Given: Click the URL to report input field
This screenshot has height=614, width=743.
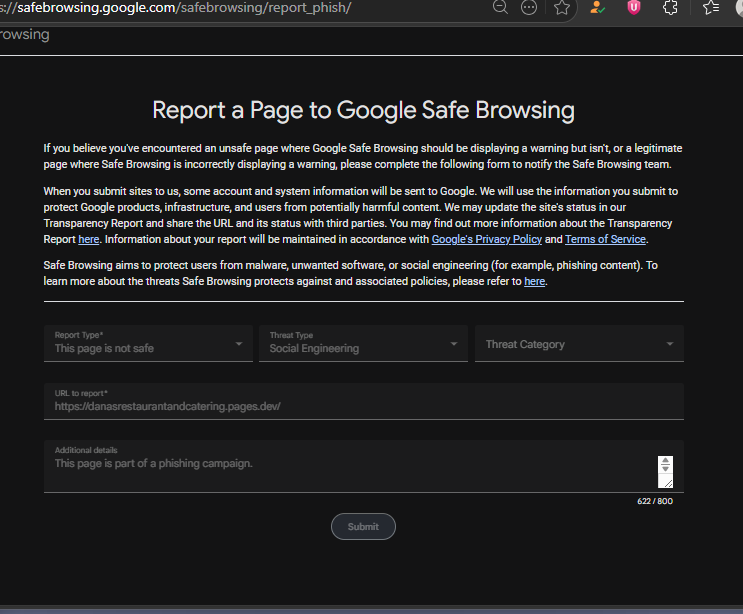Looking at the screenshot, I should pyautogui.click(x=363, y=401).
